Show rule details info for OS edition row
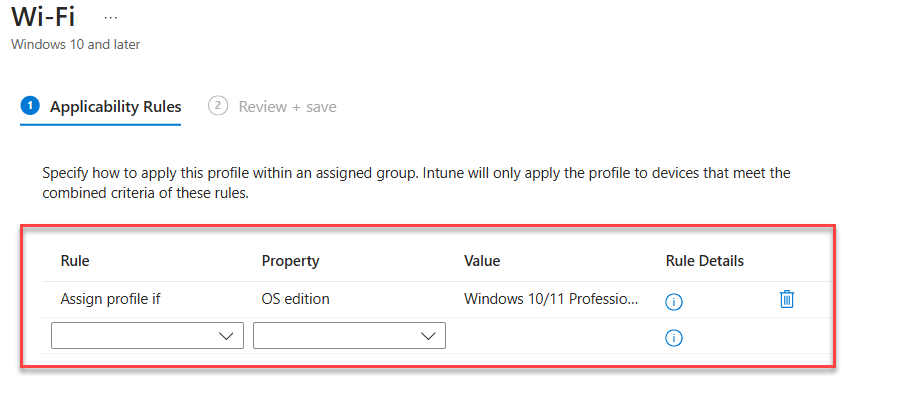Screen dimensions: 918x399 click(674, 302)
